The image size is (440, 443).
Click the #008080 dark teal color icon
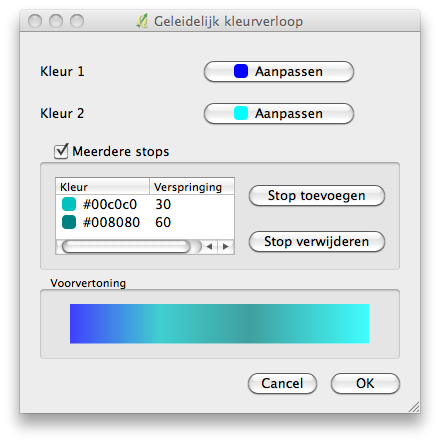(x=69, y=222)
